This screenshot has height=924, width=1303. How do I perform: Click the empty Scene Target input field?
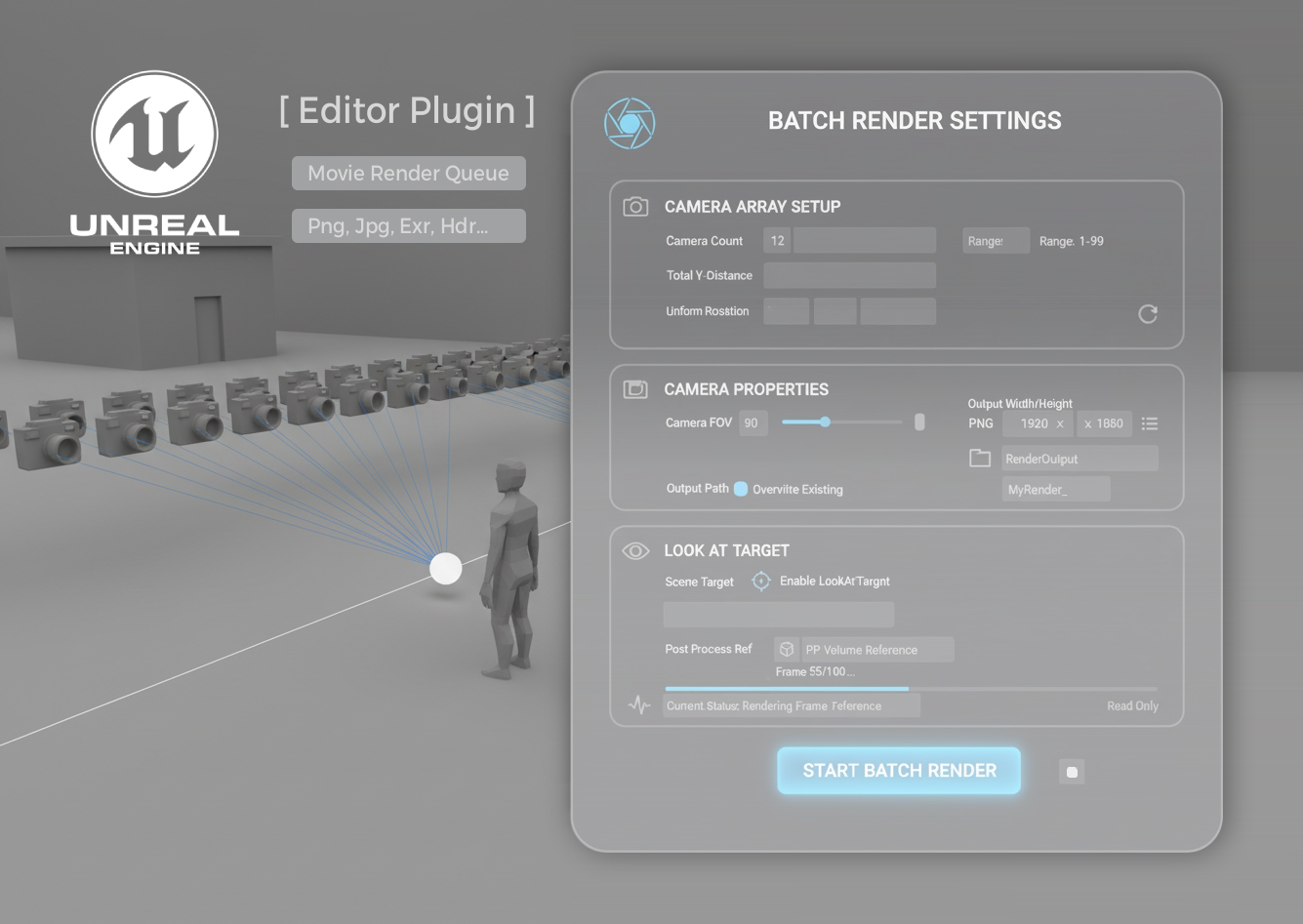tap(778, 615)
